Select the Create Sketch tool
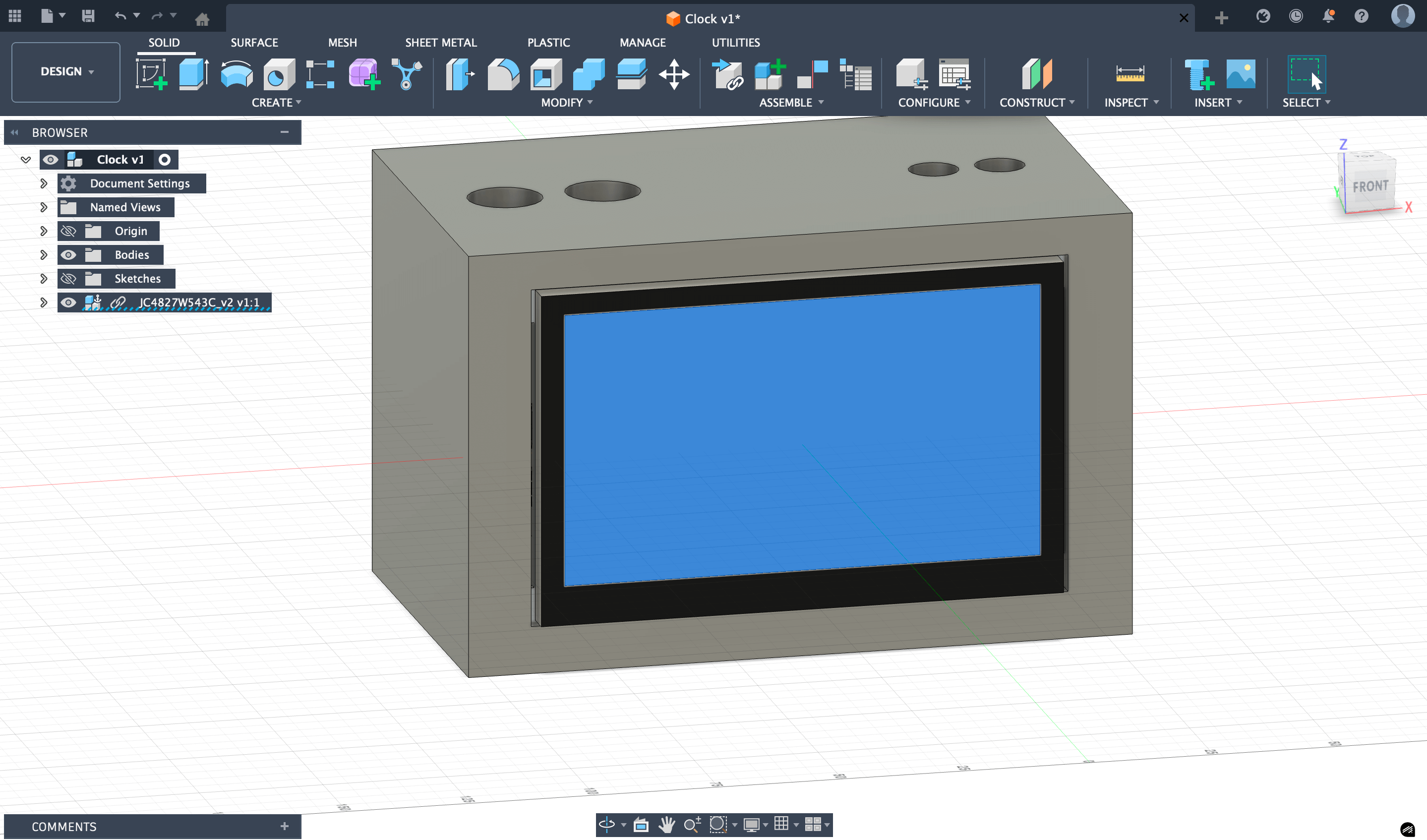Viewport: 1427px width, 840px height. click(x=151, y=74)
